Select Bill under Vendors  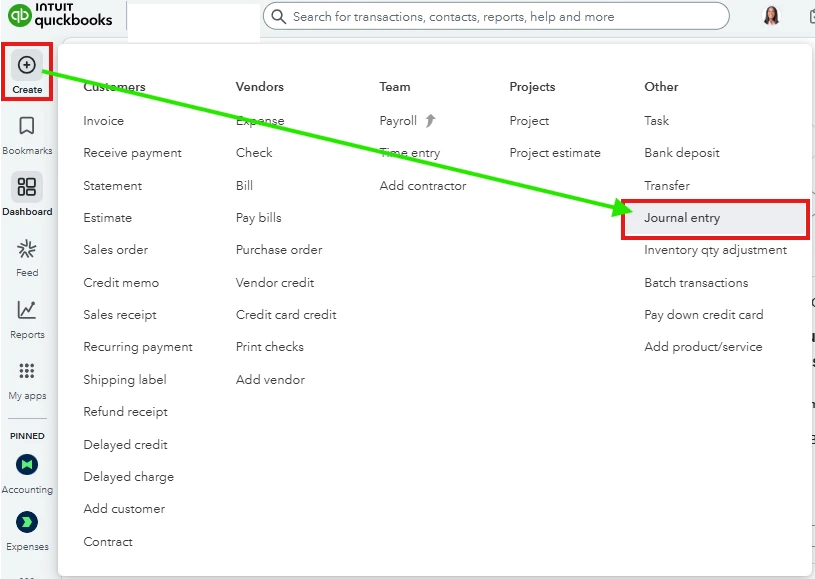(244, 186)
